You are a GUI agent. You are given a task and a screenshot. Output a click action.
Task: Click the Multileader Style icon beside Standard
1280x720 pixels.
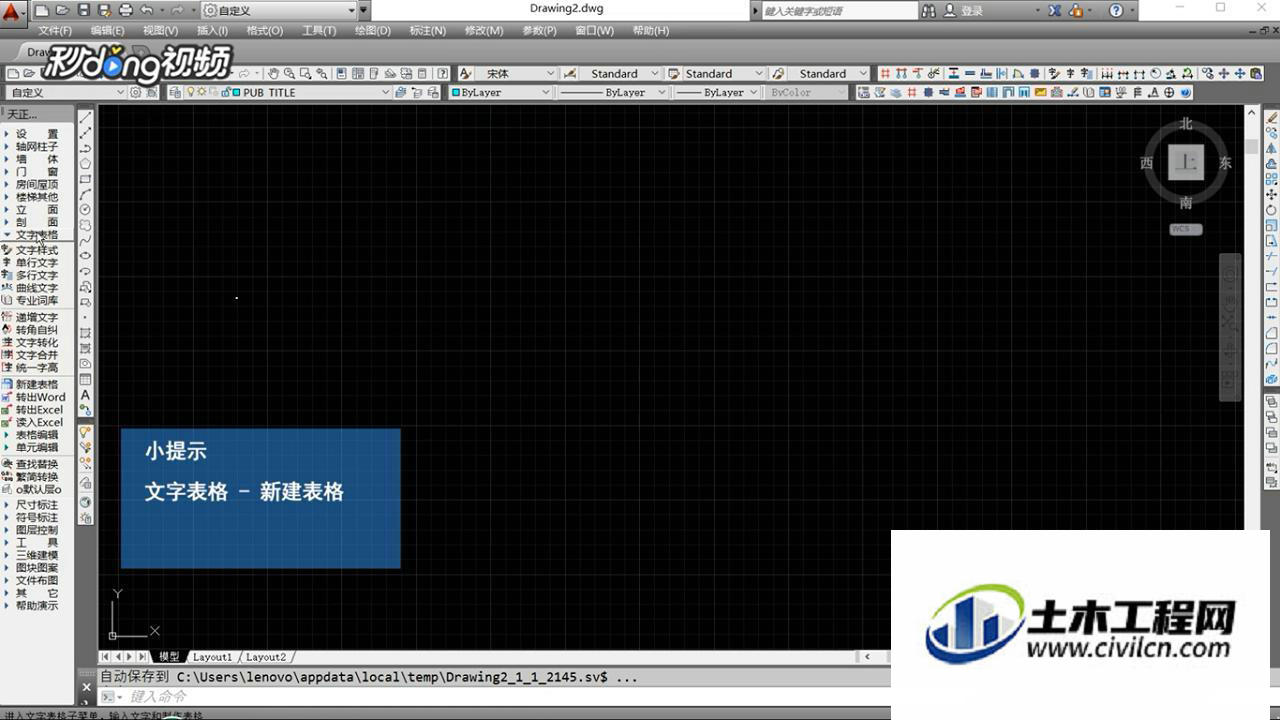click(777, 74)
